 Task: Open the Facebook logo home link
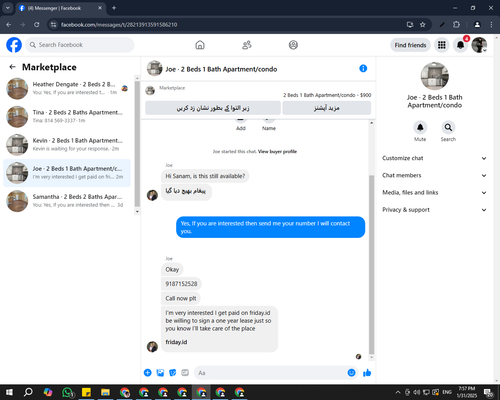(x=14, y=45)
